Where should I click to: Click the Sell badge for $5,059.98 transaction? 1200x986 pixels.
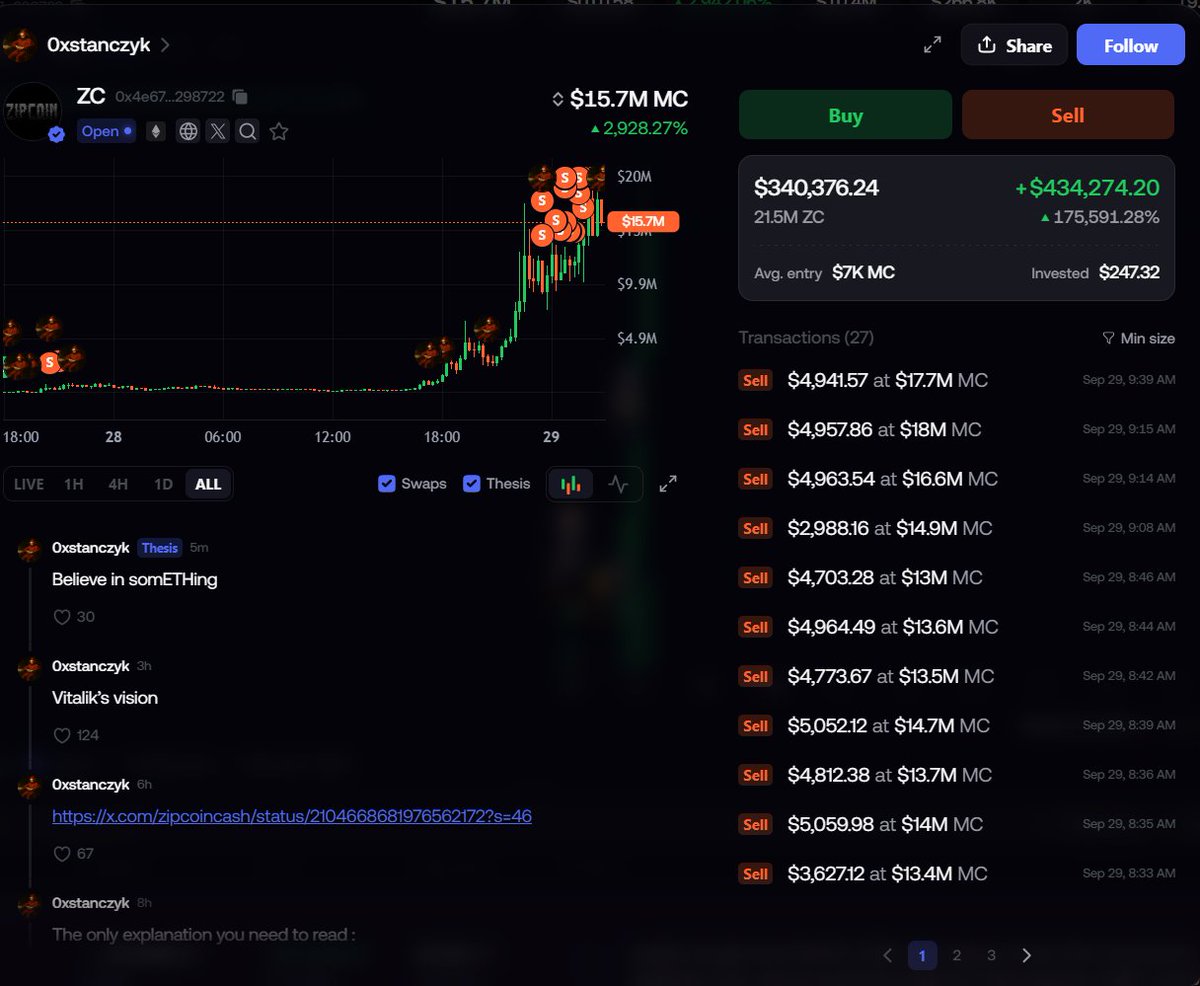[755, 824]
